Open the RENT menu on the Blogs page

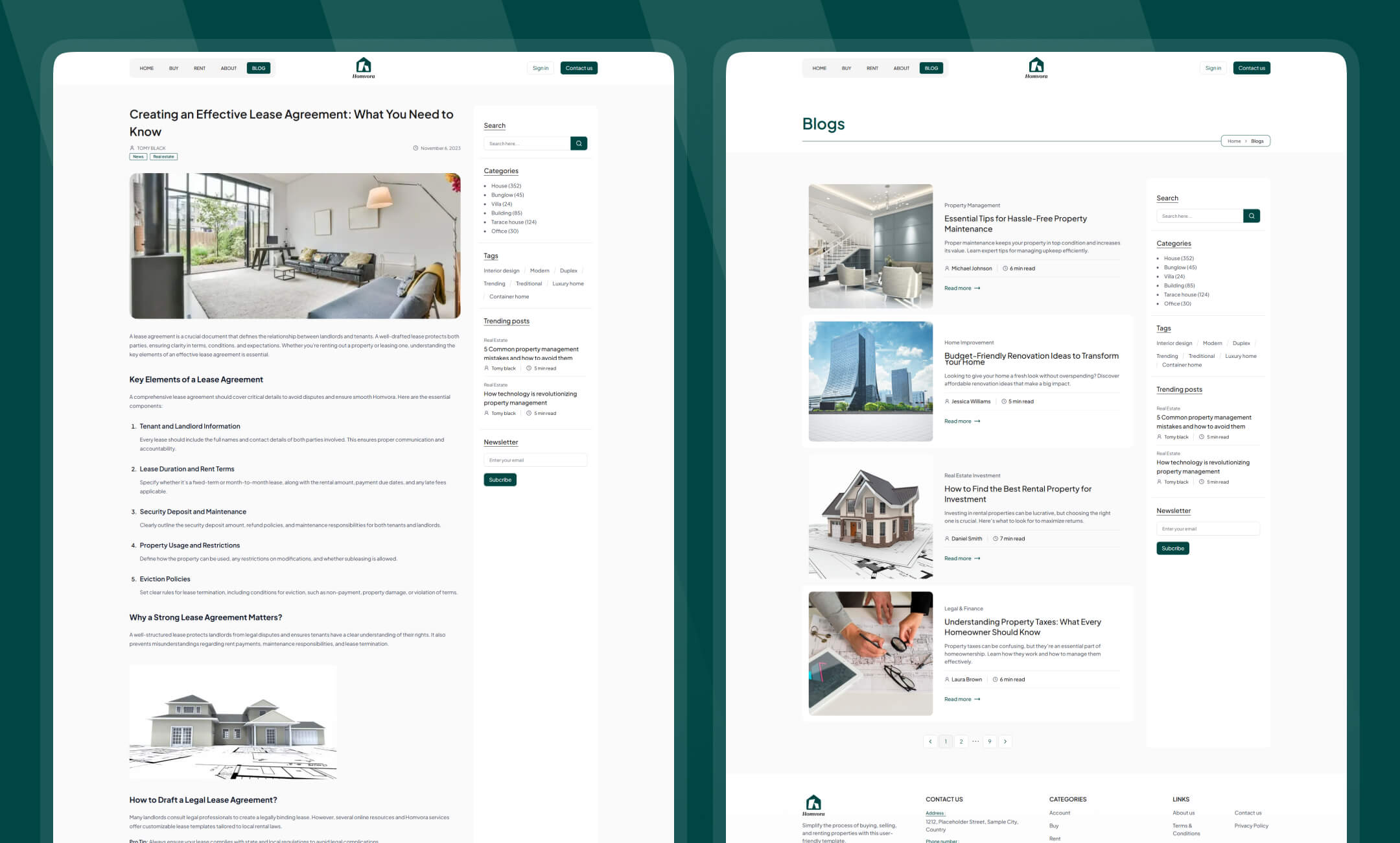point(872,68)
